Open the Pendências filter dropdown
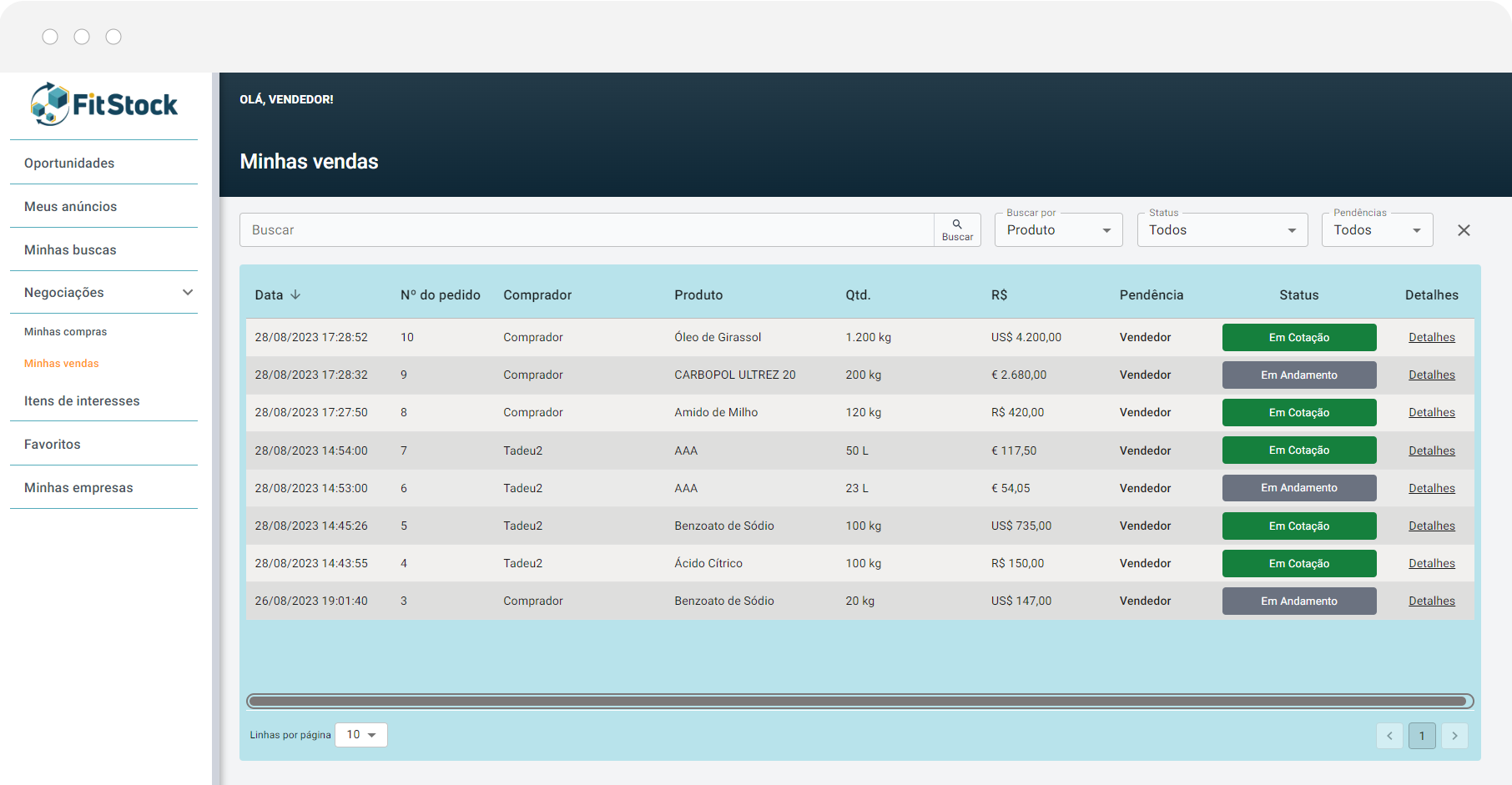This screenshot has height=785, width=1512. point(1377,230)
